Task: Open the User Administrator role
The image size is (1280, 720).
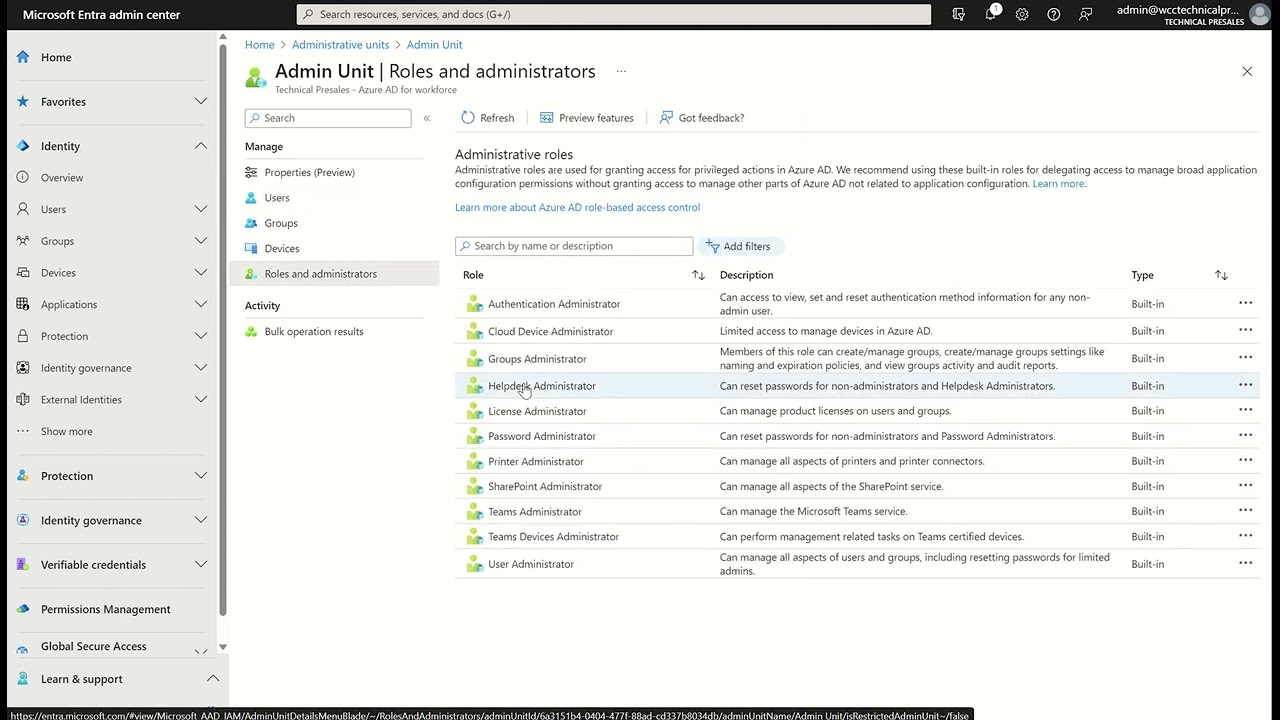Action: (x=530, y=564)
